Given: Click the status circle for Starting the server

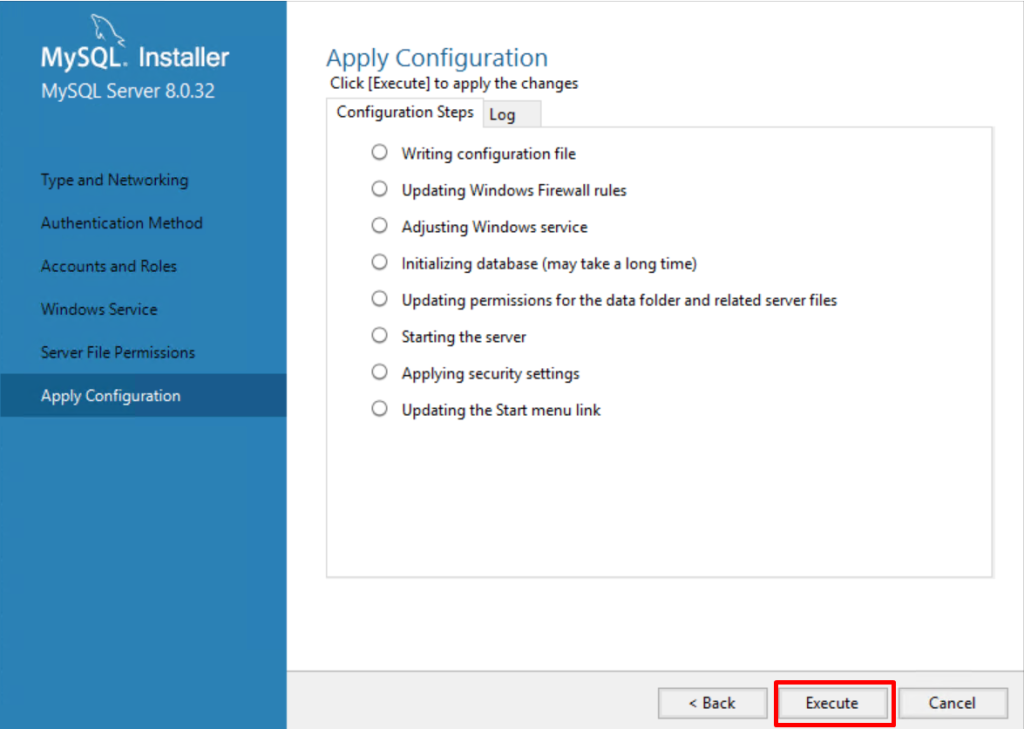Looking at the screenshot, I should pos(379,335).
